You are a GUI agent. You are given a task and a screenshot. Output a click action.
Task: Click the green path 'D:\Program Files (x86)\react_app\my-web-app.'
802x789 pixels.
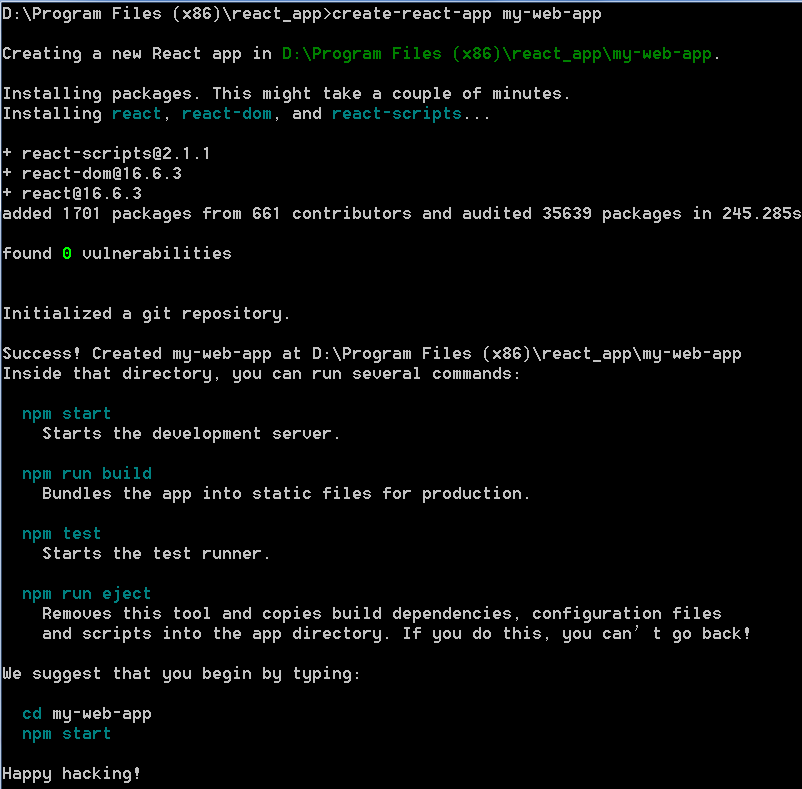(501, 54)
